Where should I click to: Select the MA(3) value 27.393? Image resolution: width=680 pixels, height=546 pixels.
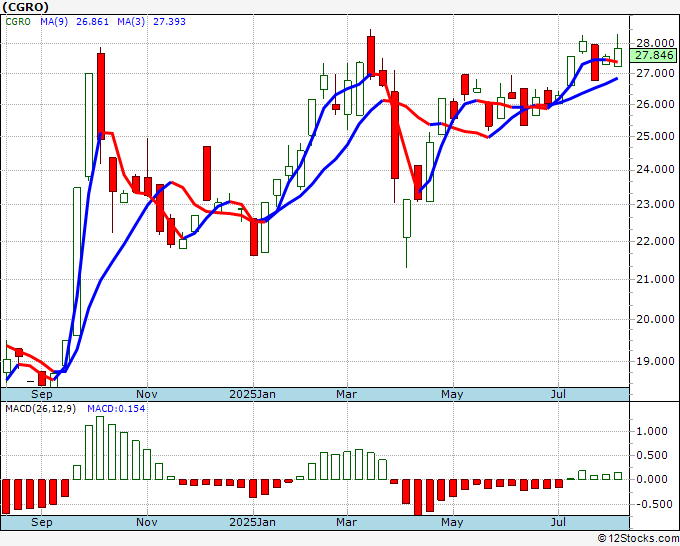[x=169, y=21]
